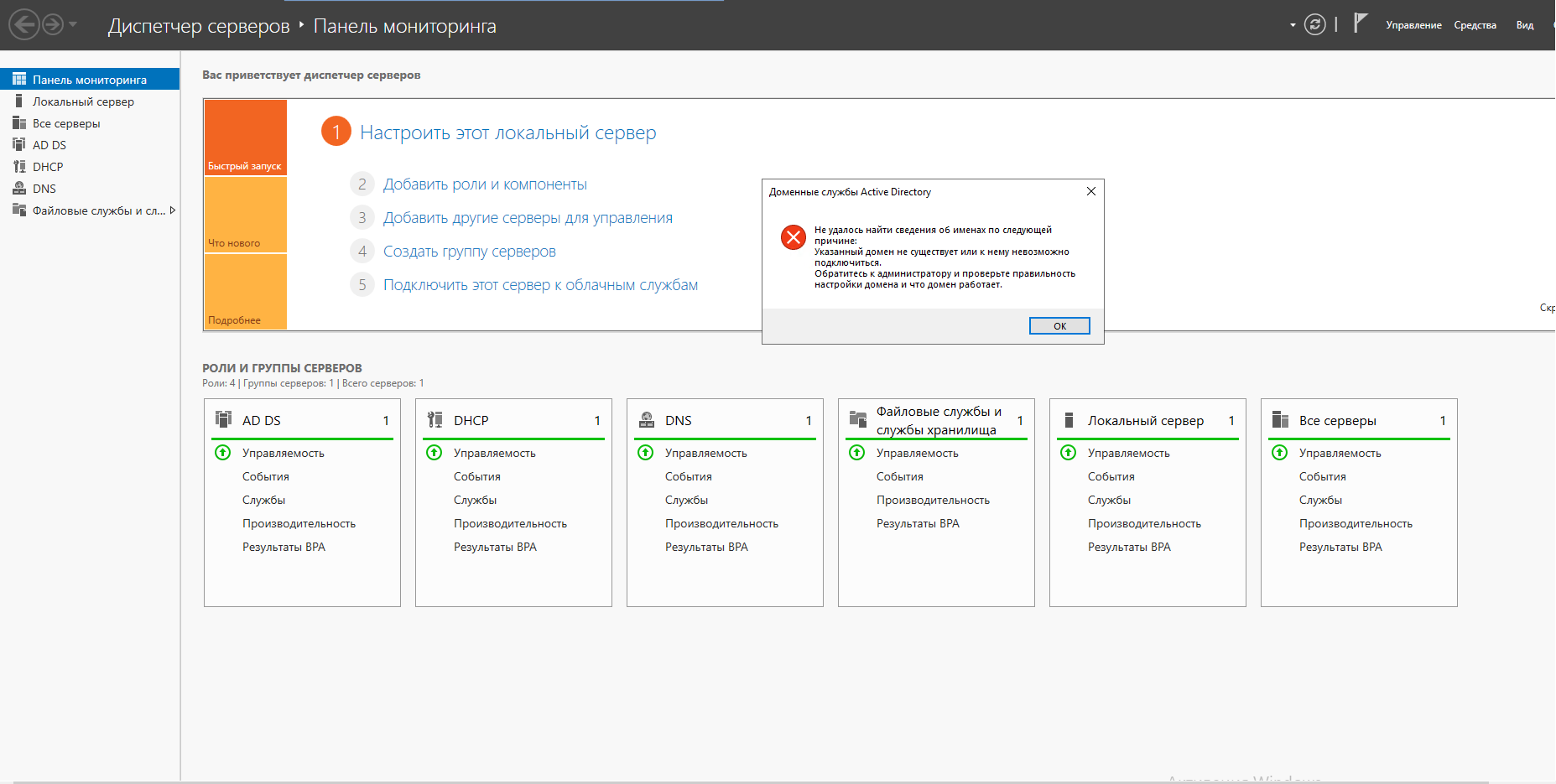The image size is (1556, 784).
Task: Click AD DS tile Управляемость status icon
Action: click(223, 453)
